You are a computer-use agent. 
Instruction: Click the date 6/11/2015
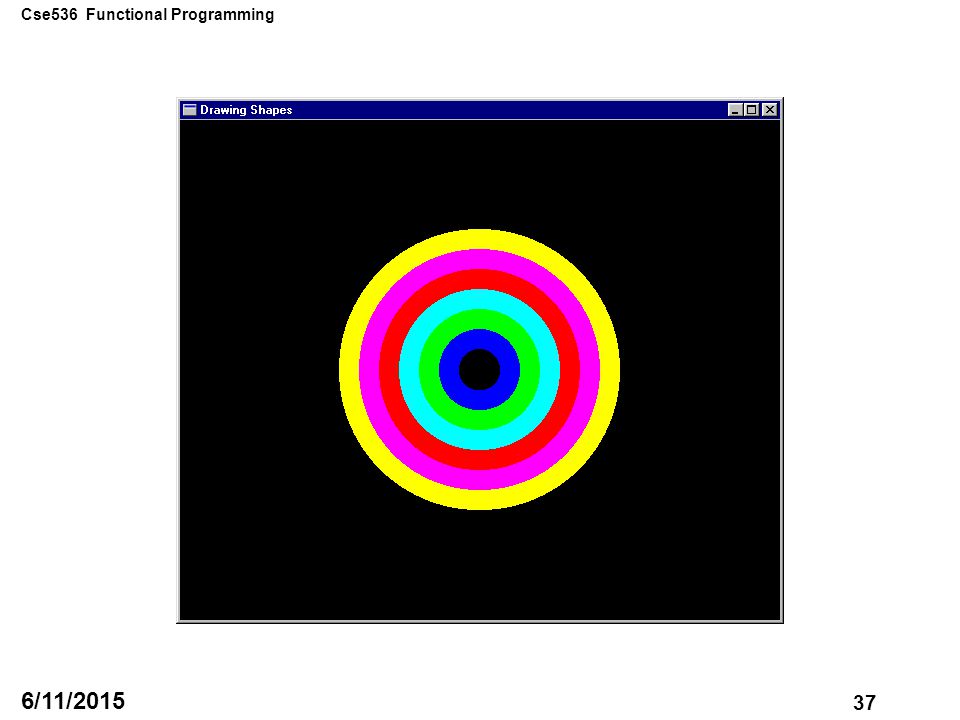(x=73, y=700)
